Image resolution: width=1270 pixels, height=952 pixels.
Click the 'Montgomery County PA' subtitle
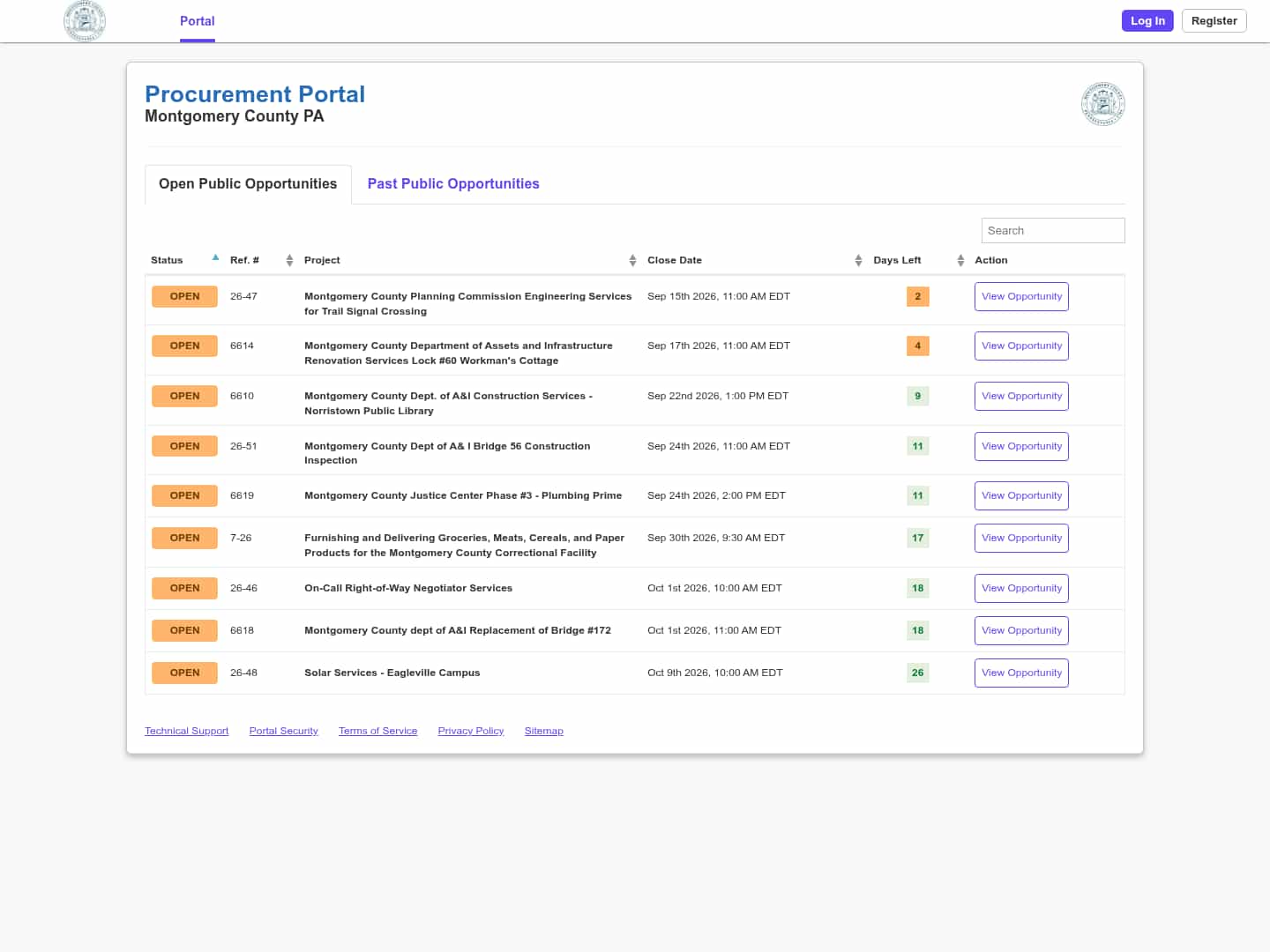[x=235, y=116]
